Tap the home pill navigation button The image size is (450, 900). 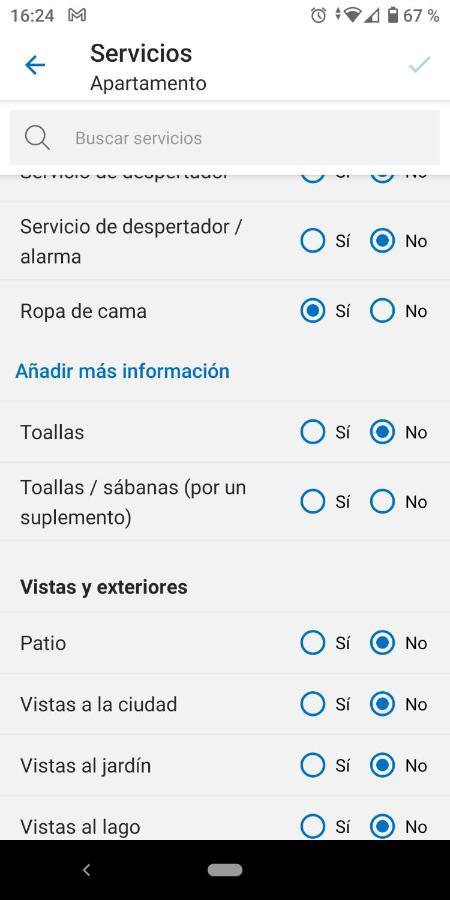click(225, 870)
